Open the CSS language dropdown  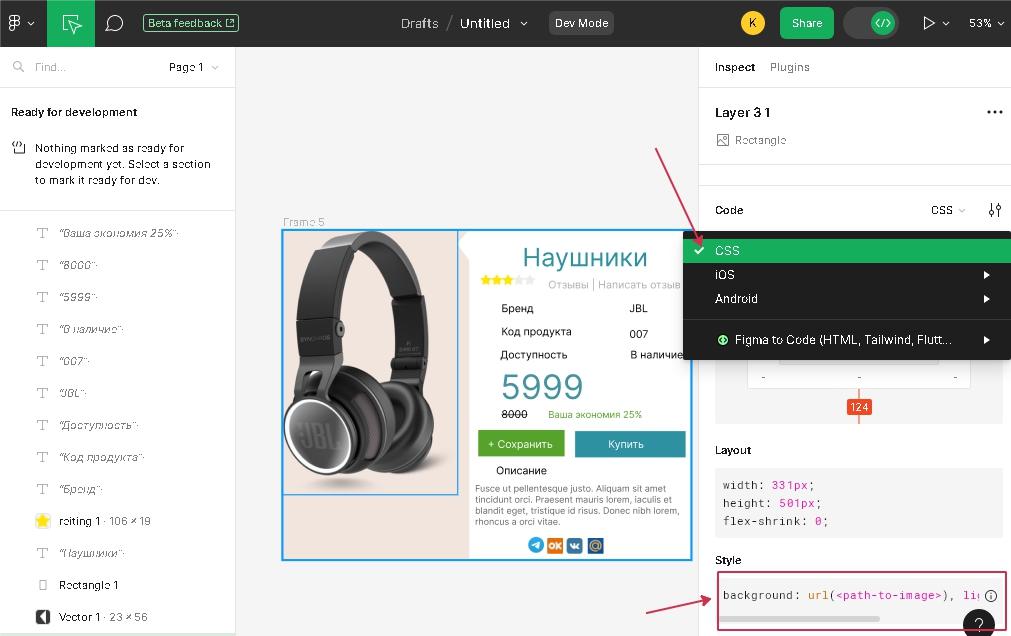pyautogui.click(x=947, y=210)
